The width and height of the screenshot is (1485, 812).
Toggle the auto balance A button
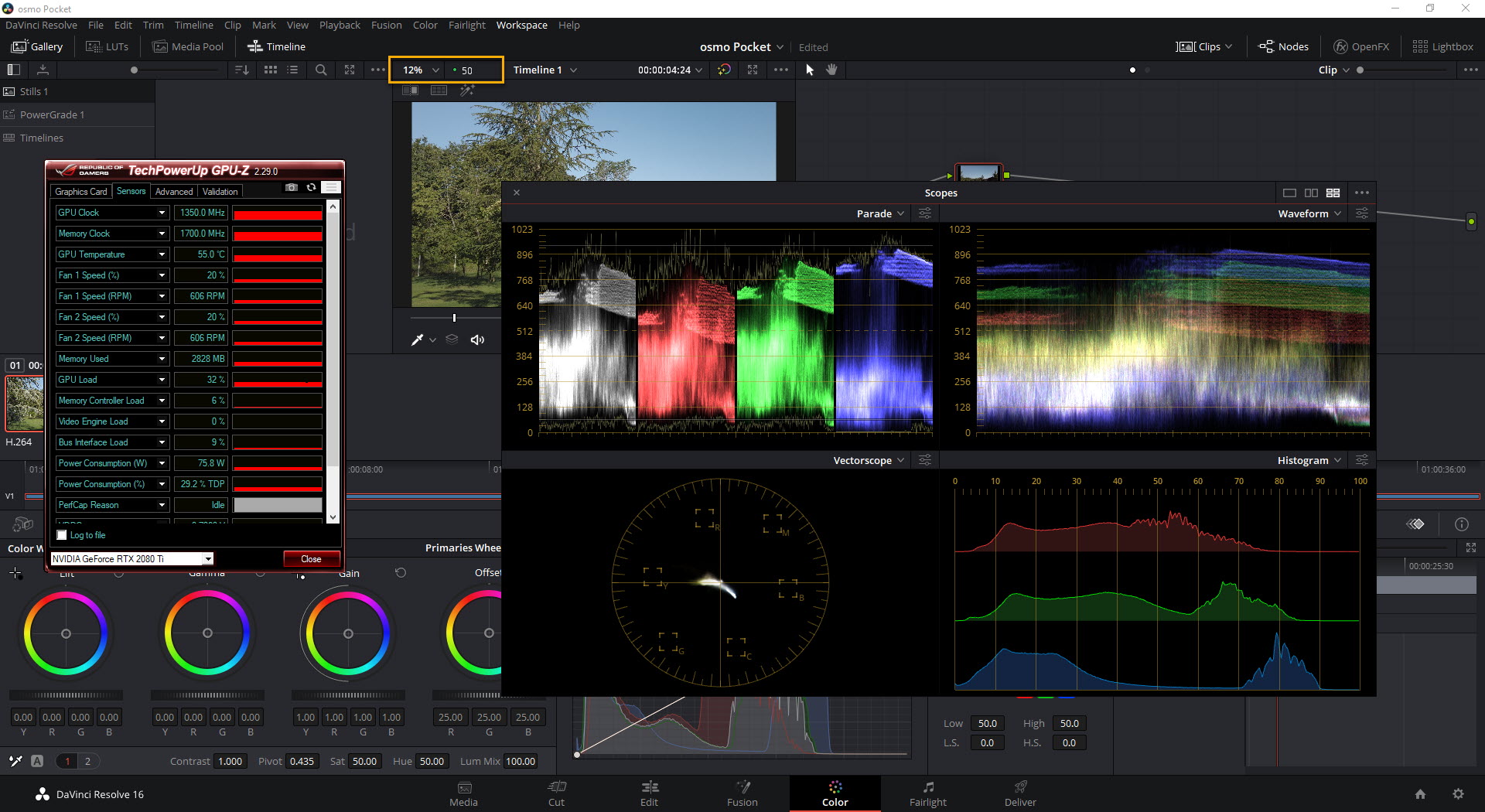(x=37, y=761)
